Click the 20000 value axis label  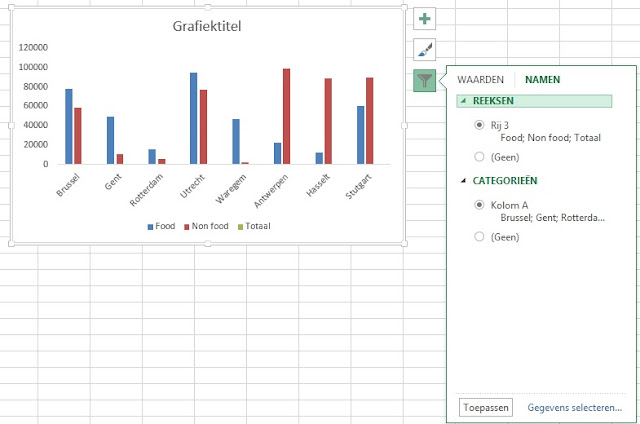point(36,144)
